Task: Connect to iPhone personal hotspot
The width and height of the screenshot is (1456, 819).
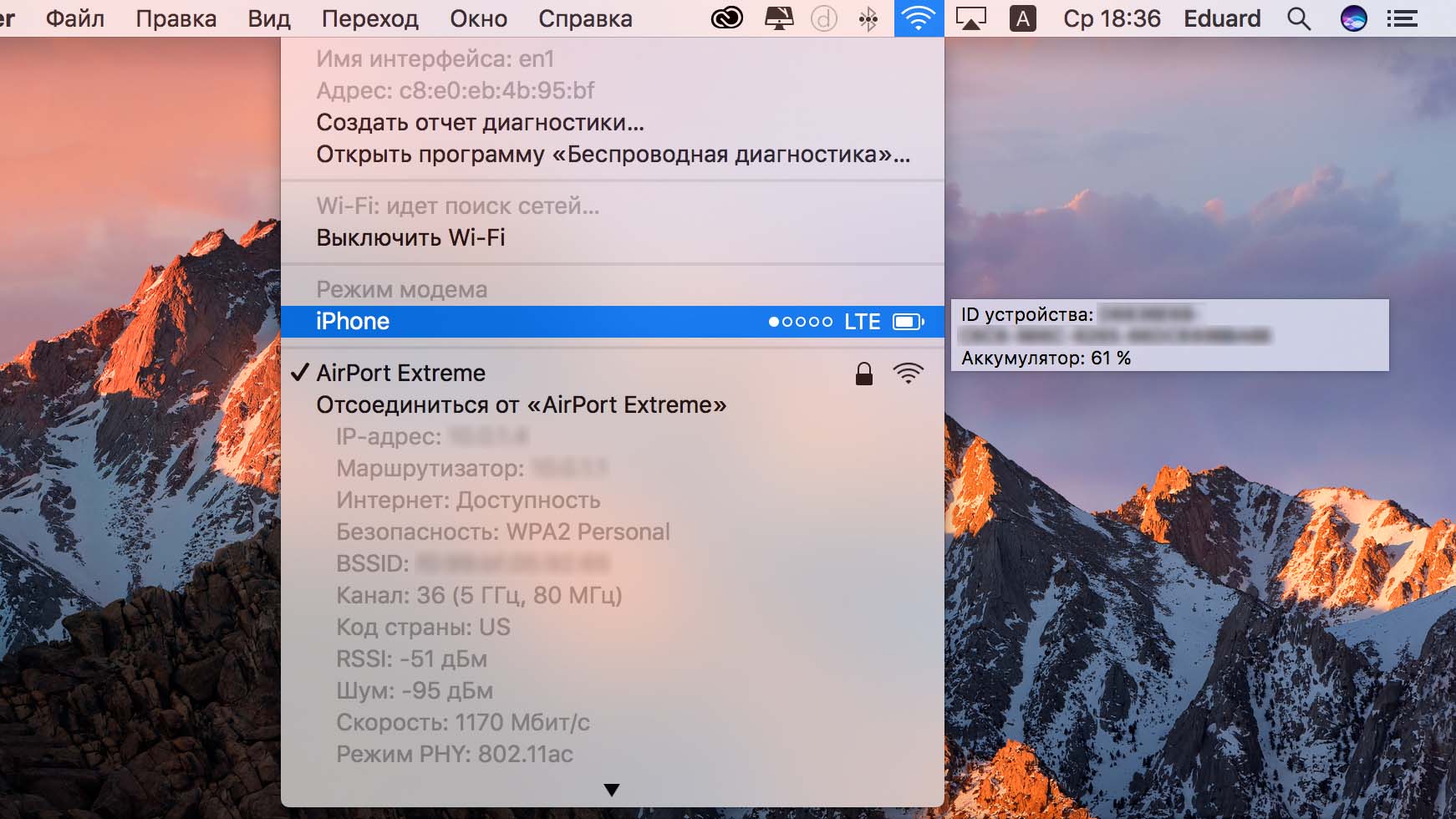Action: click(x=613, y=322)
